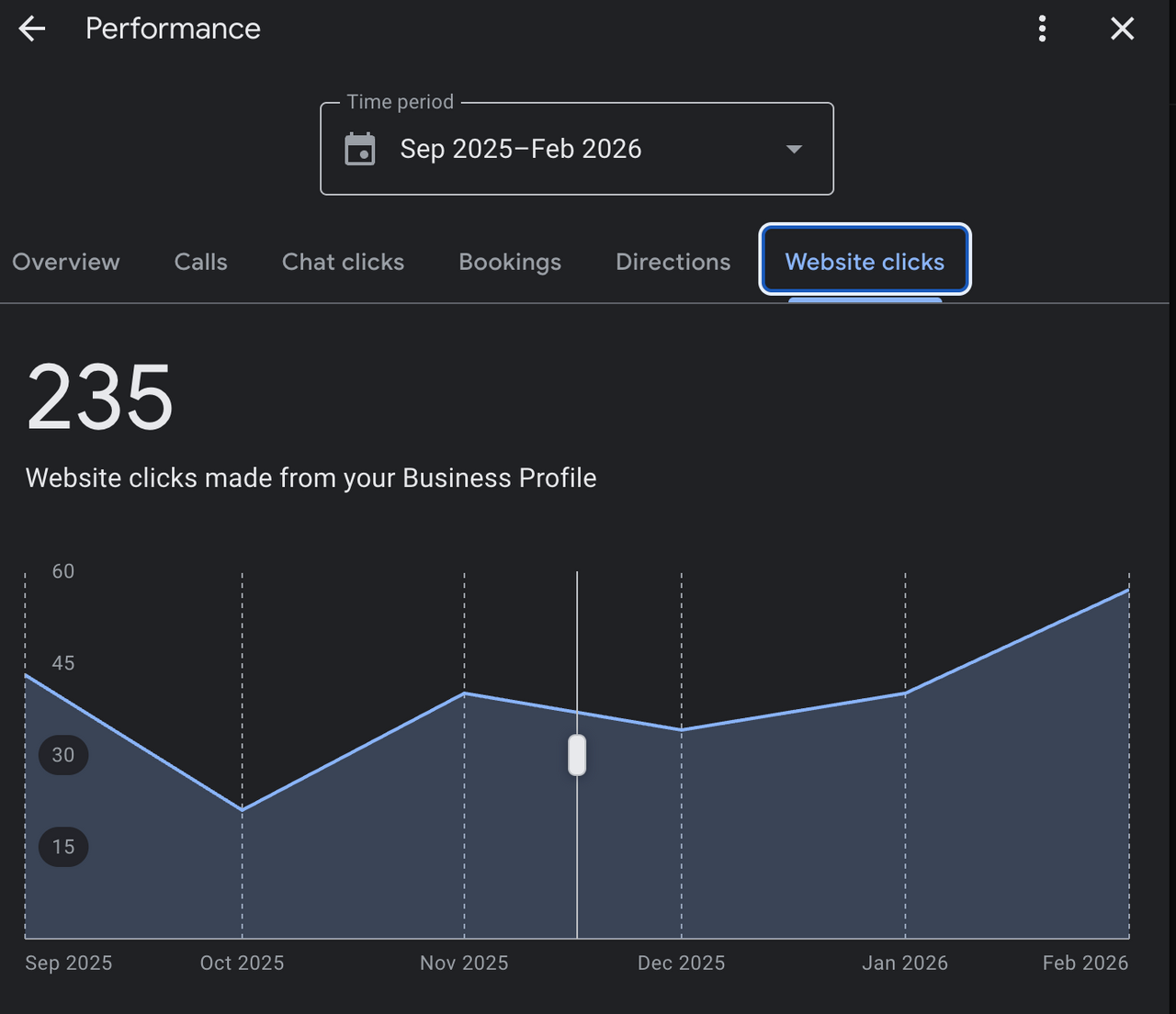Click the Dec 2025 data point on chart
Screen dimensions: 1176x1014
682,730
